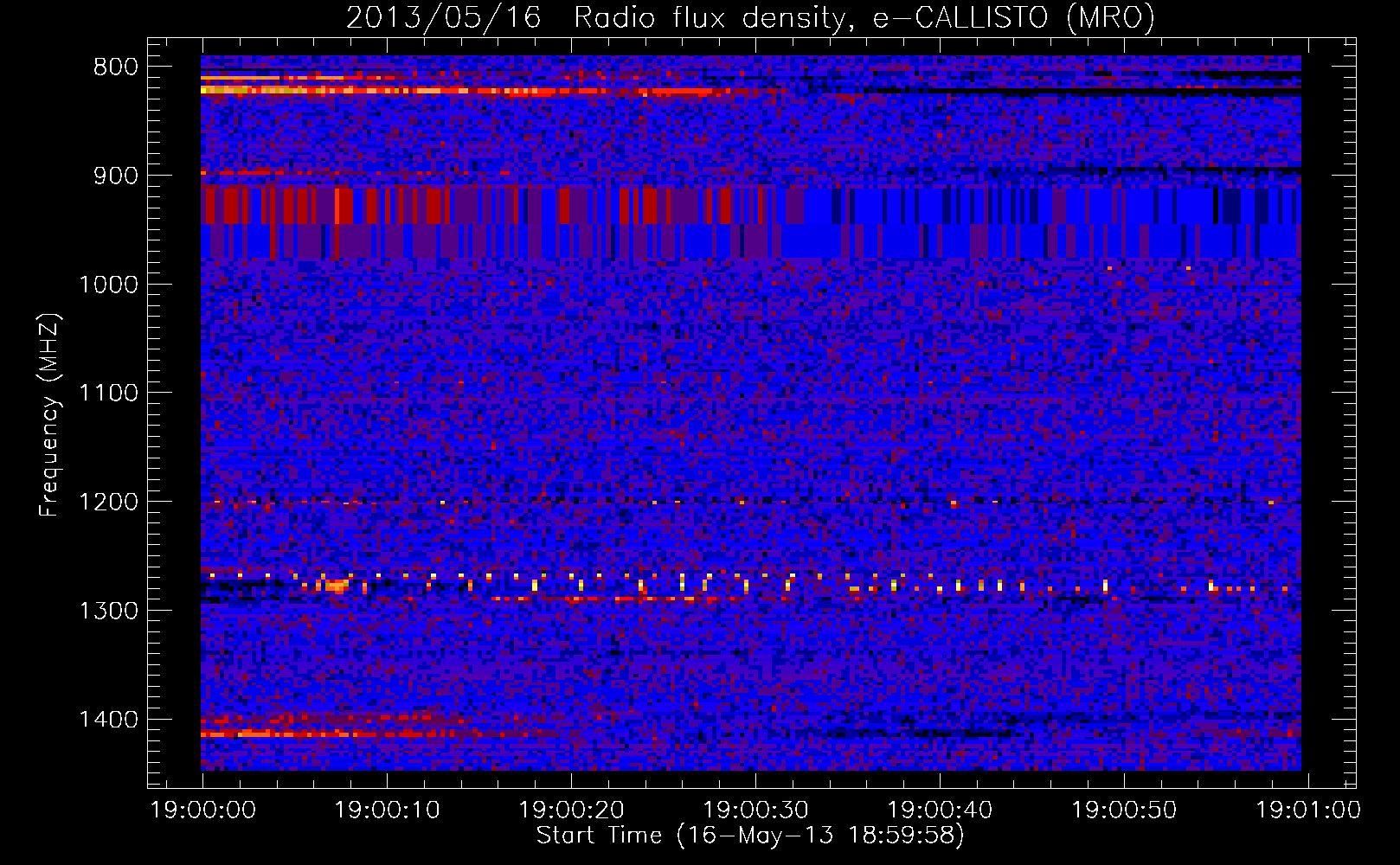Click the date '2013/05/16' in the title
1400x865 pixels.
click(444, 18)
